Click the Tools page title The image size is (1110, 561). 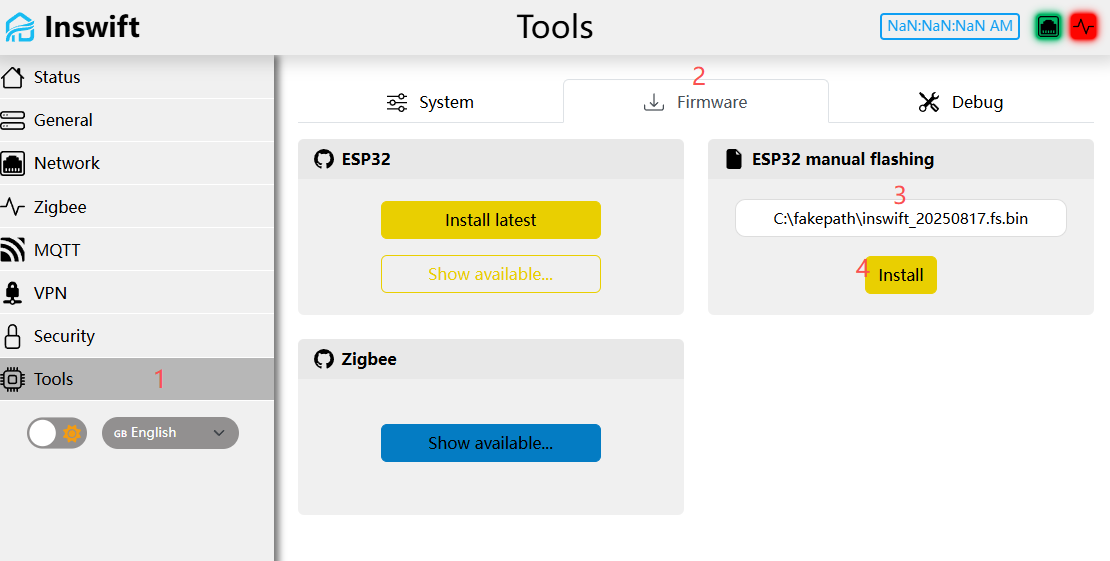(x=555, y=27)
